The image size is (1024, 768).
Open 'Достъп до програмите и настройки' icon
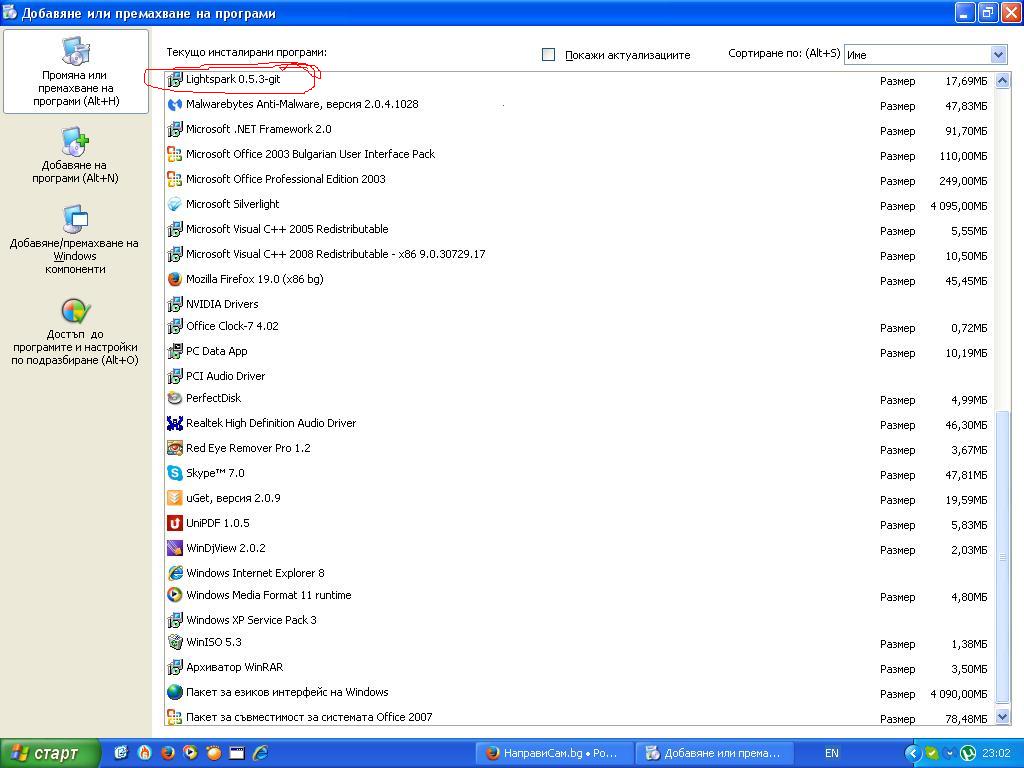tap(76, 312)
